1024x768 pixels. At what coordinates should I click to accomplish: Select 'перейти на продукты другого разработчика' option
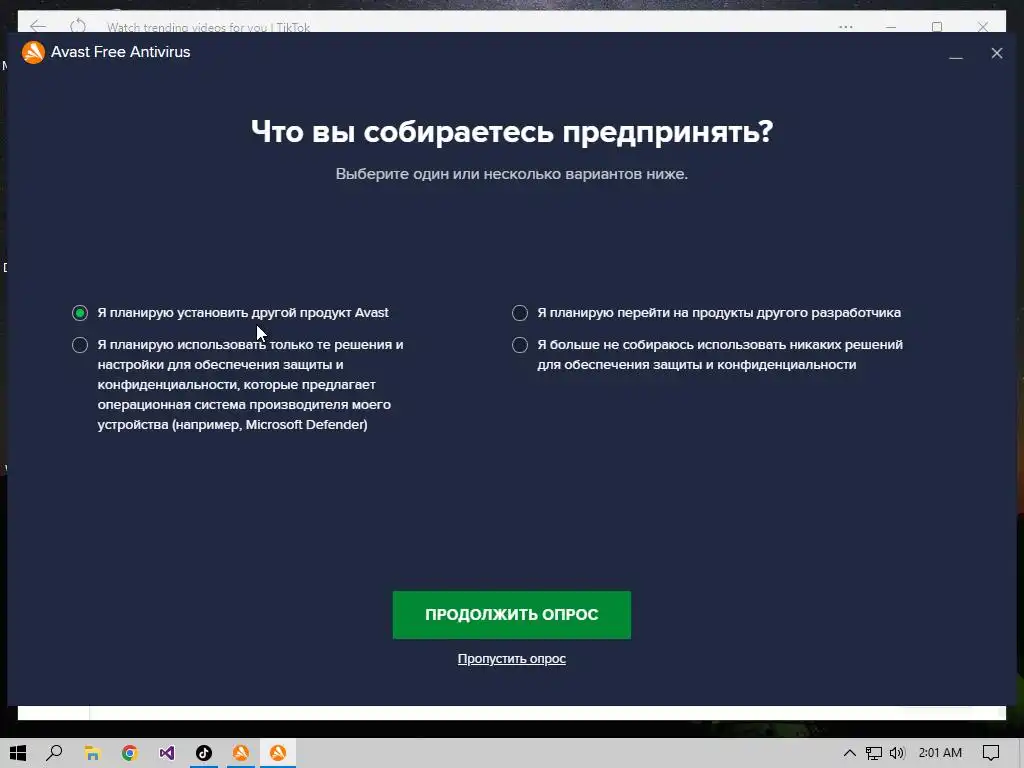click(x=520, y=313)
